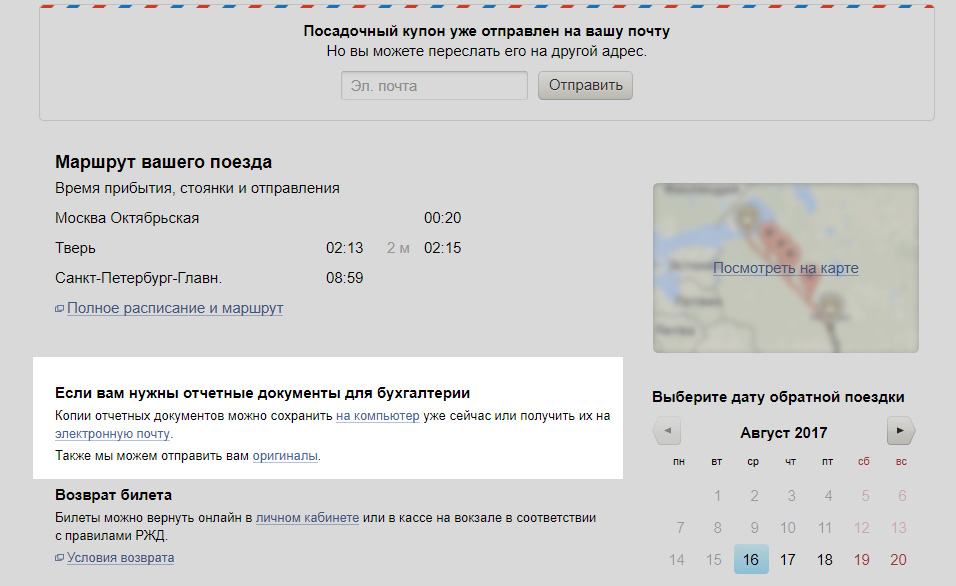Click the электронную почту link
Image resolution: width=956 pixels, height=586 pixels.
point(113,434)
